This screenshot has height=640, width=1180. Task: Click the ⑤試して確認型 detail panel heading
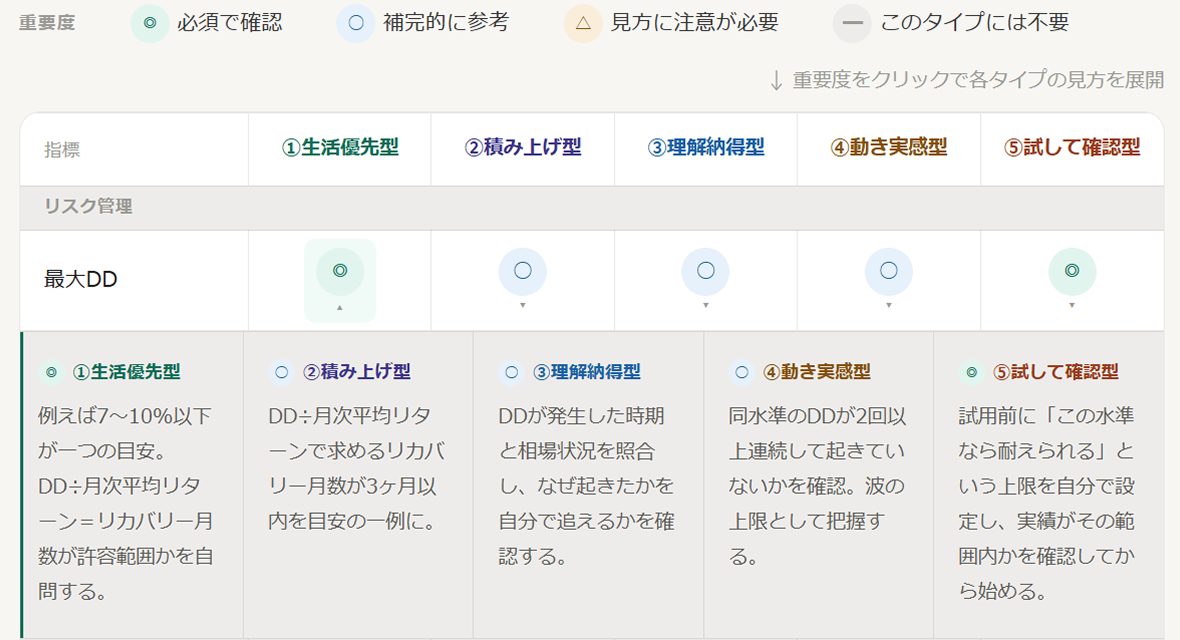[x=1056, y=372]
